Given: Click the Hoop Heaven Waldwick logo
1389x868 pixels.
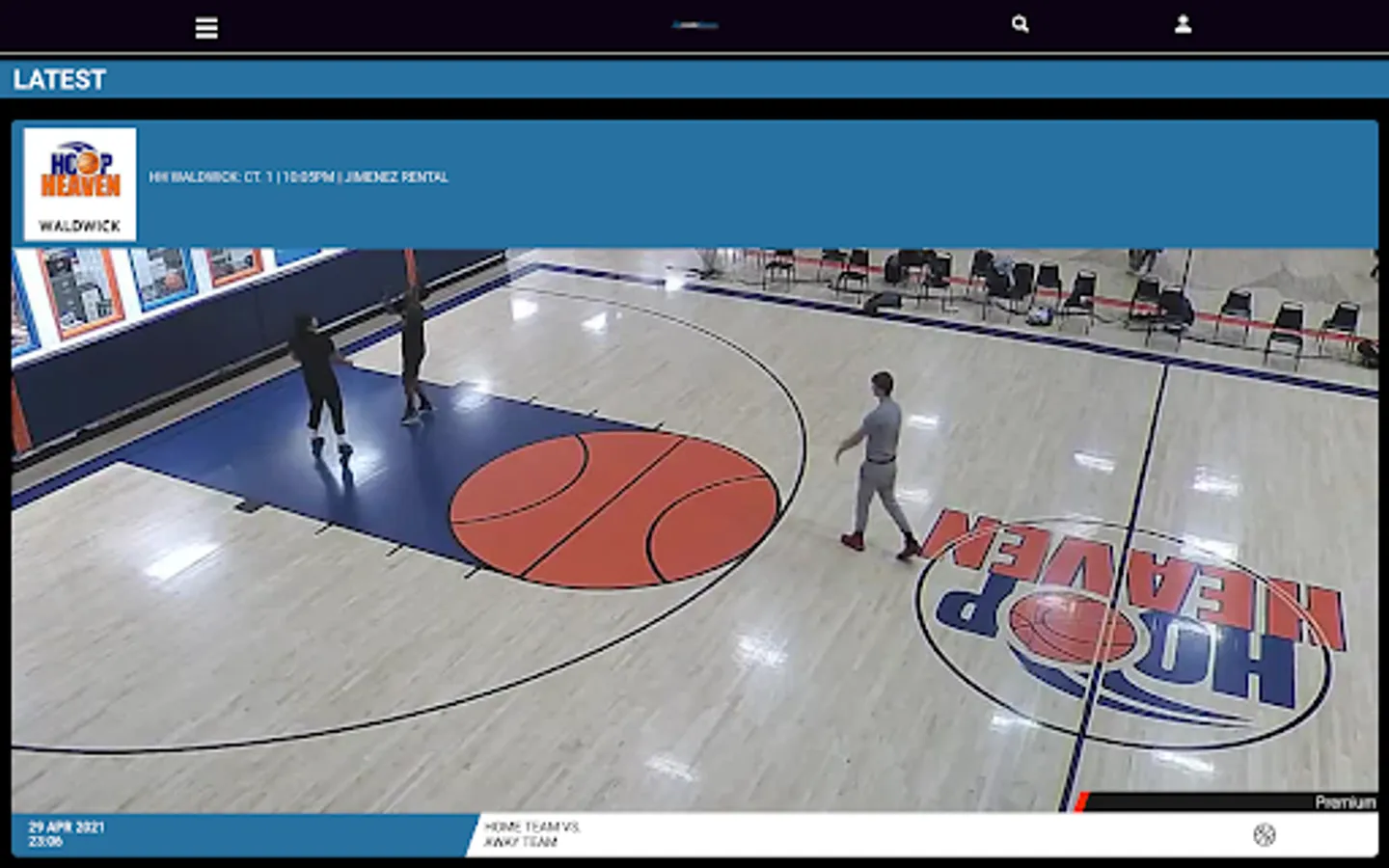Looking at the screenshot, I should click(x=80, y=184).
